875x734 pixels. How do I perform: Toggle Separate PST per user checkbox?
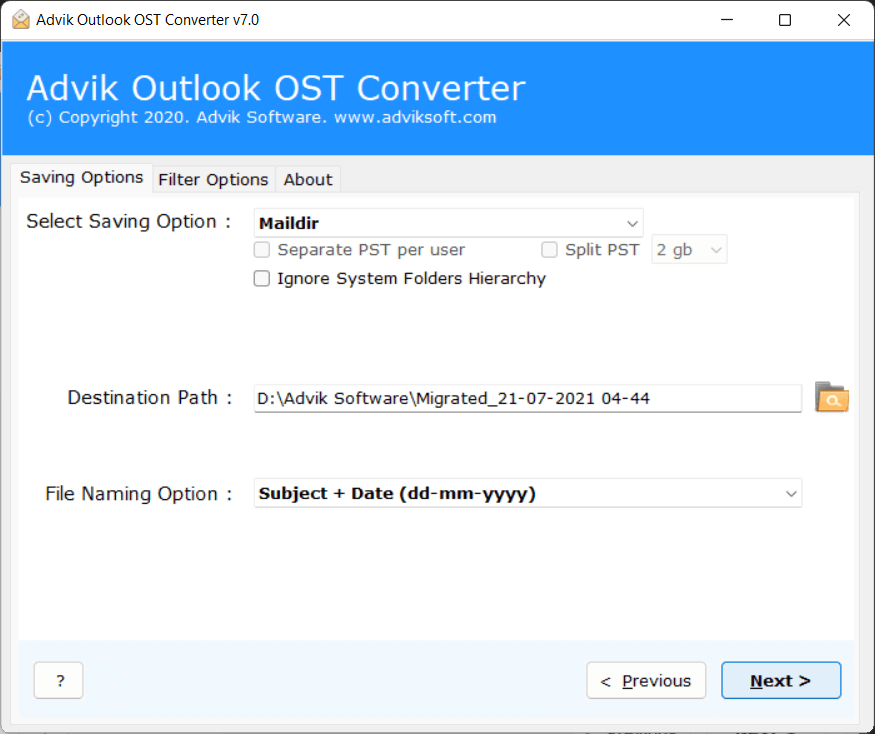(x=262, y=250)
